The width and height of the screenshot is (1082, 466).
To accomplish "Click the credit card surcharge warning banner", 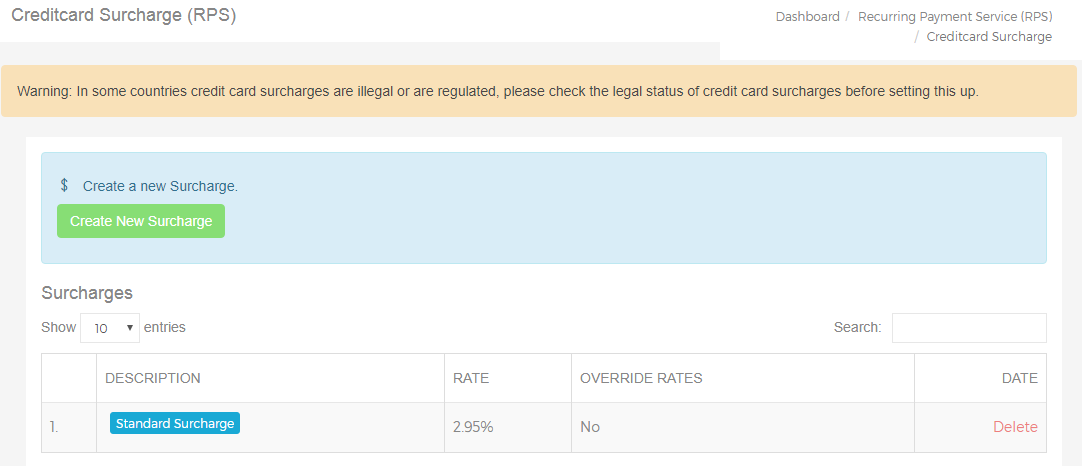I will pos(539,91).
